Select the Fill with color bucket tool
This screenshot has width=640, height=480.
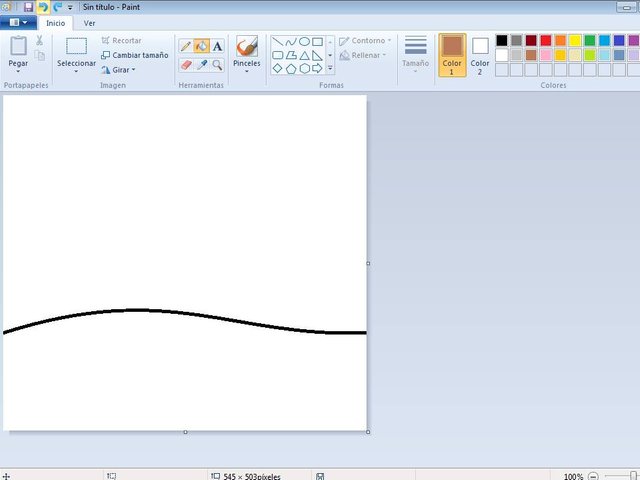[x=202, y=46]
